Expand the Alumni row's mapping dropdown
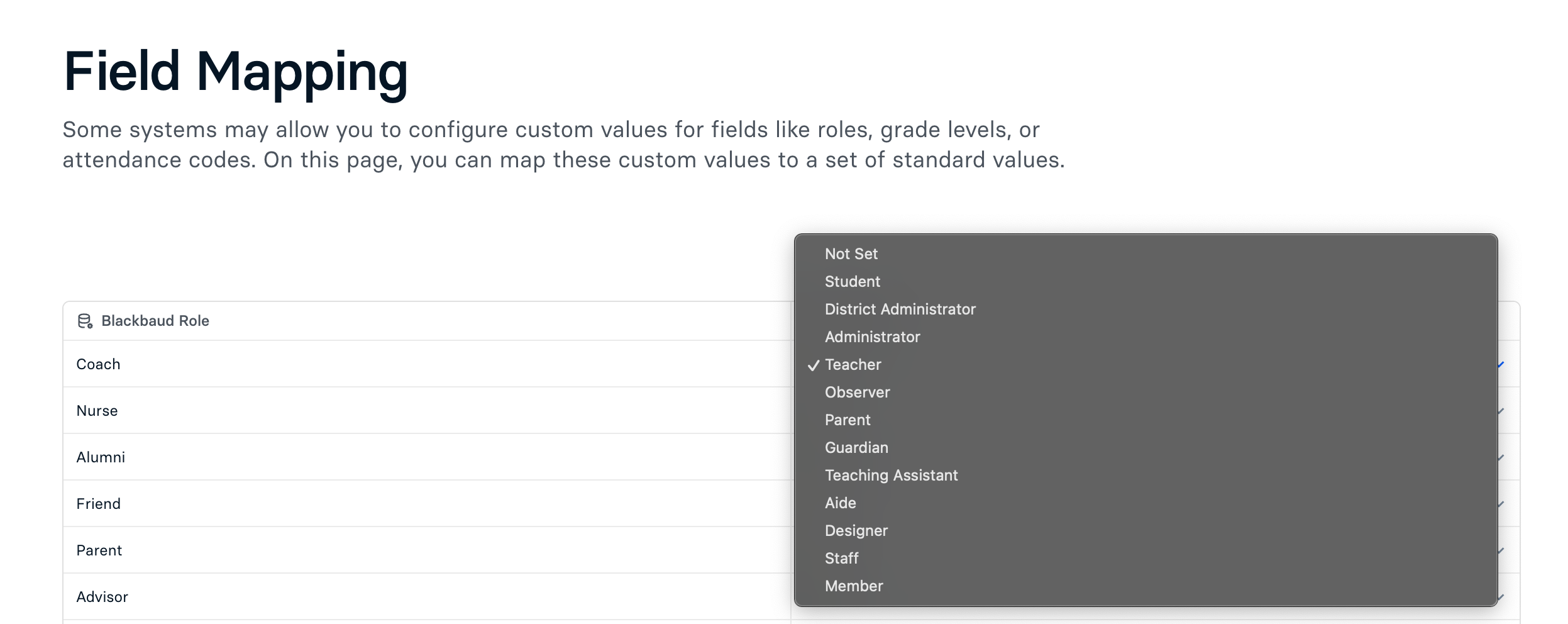Screen dimensions: 1568x624 [1501, 457]
